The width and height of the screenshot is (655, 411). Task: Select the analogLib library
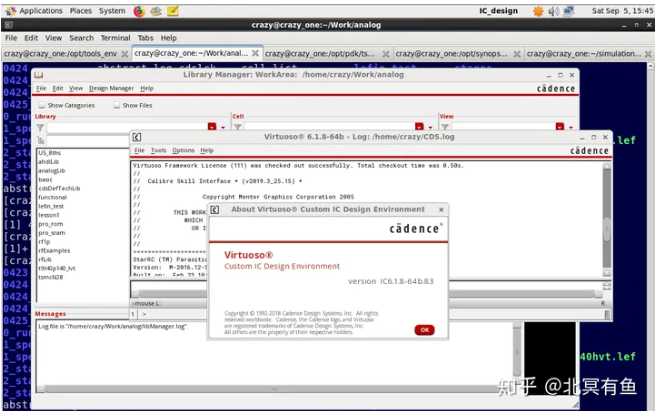click(x=52, y=171)
